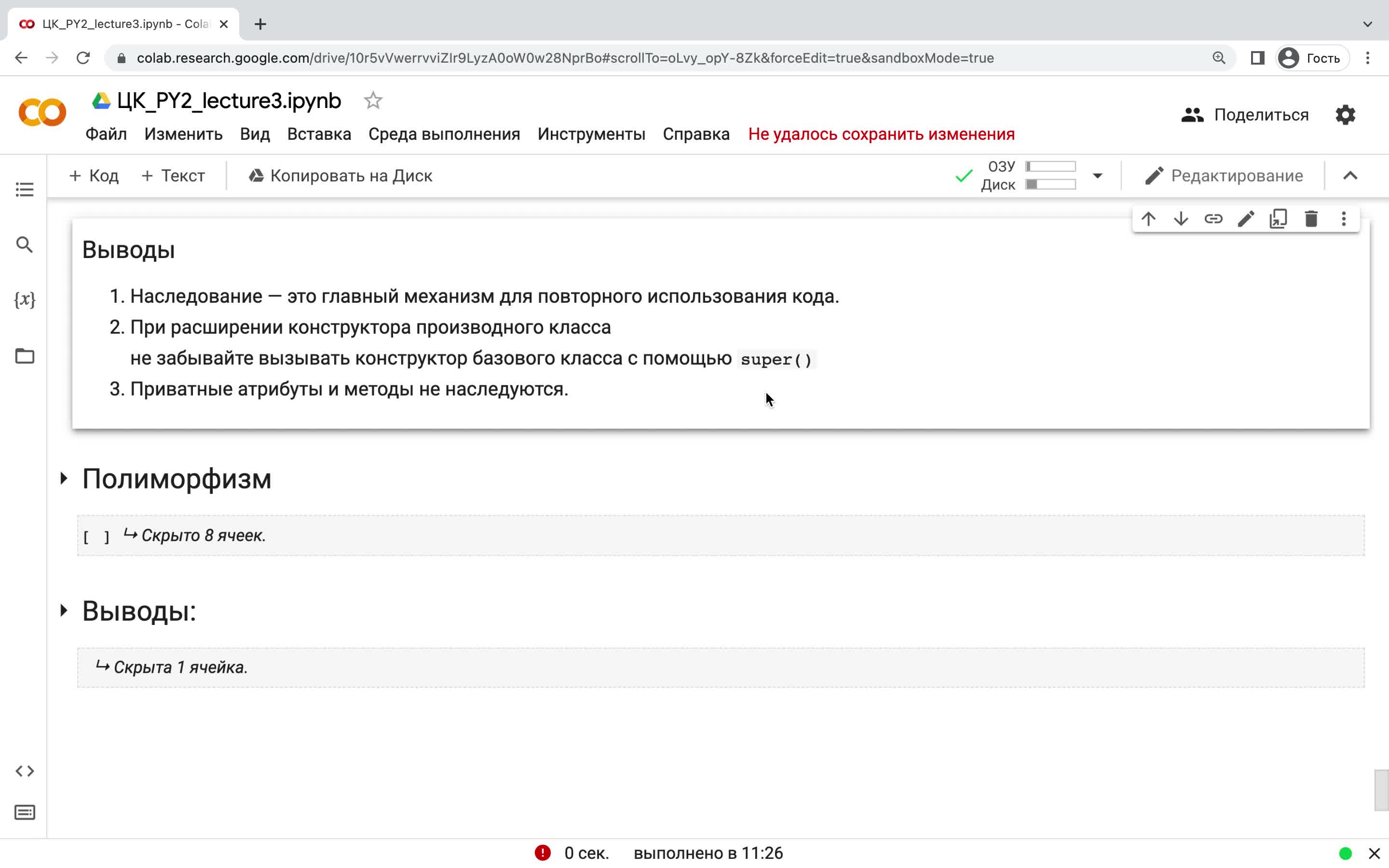This screenshot has height=868, width=1389.
Task: Open the Редактирование mode selector
Action: [x=1224, y=176]
